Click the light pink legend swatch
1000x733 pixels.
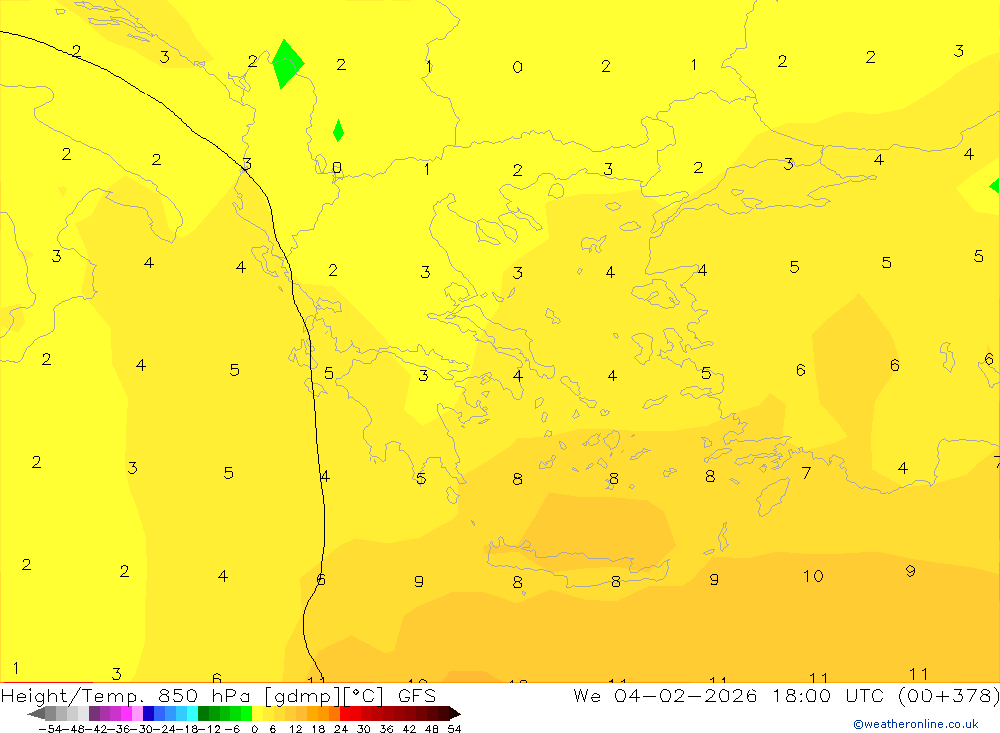[x=138, y=713]
